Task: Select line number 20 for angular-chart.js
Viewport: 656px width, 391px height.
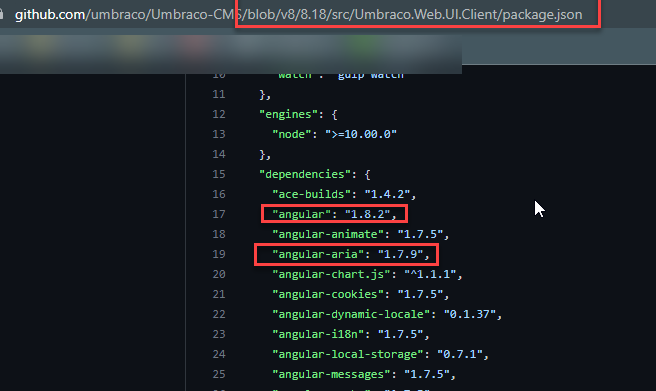Action: (x=219, y=274)
